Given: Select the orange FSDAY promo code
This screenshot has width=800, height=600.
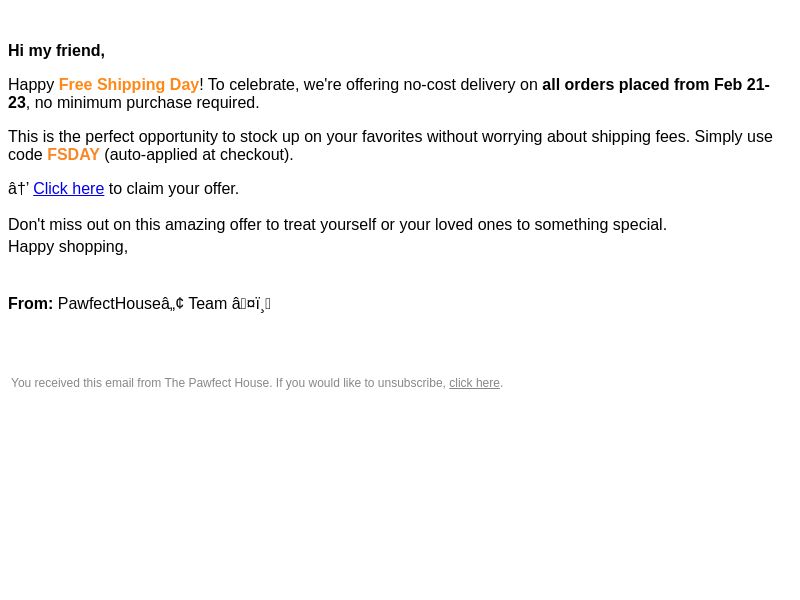Looking at the screenshot, I should click(x=73, y=155).
